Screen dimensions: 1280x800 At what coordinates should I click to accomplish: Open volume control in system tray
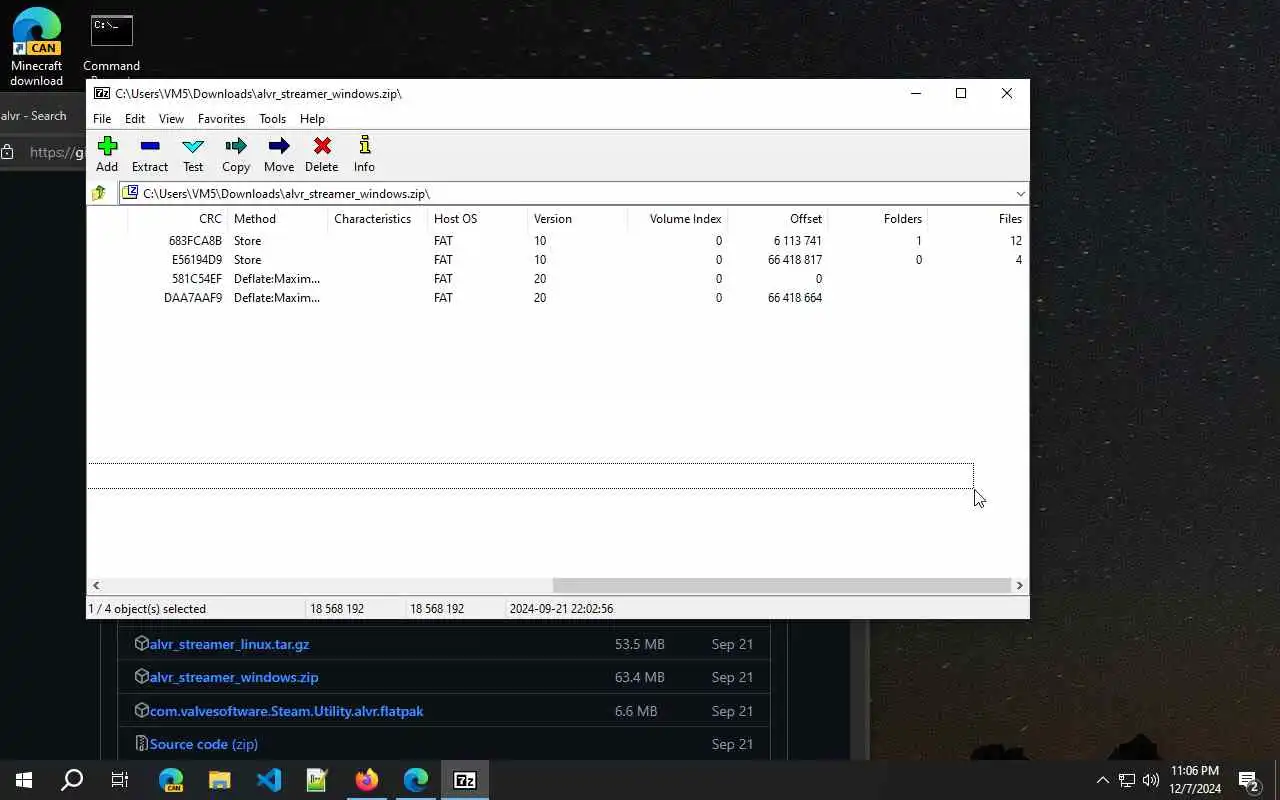pos(1151,780)
